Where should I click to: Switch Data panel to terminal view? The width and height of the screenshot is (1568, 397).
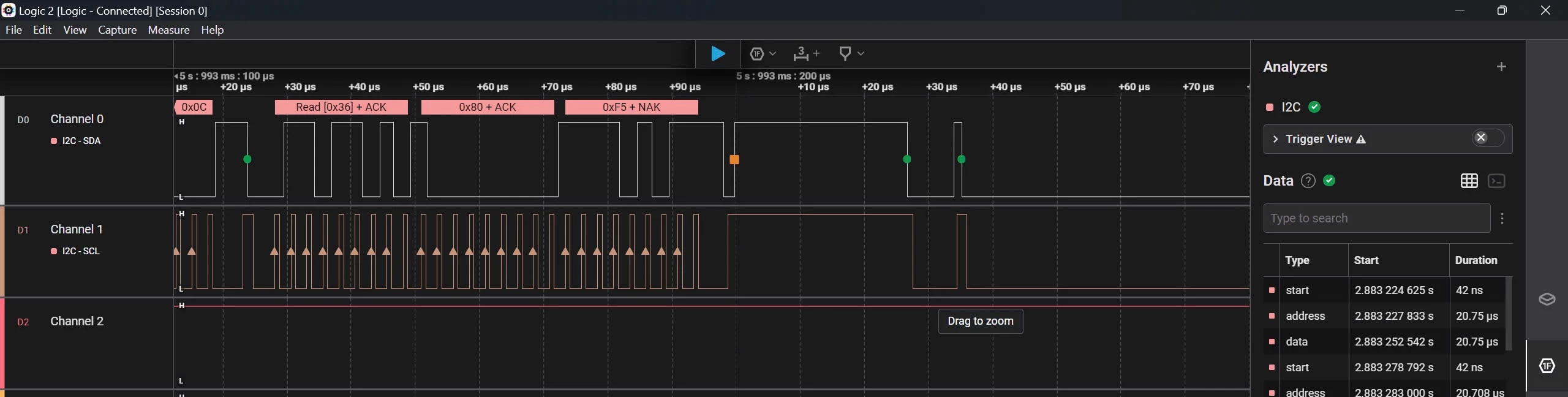[1497, 181]
